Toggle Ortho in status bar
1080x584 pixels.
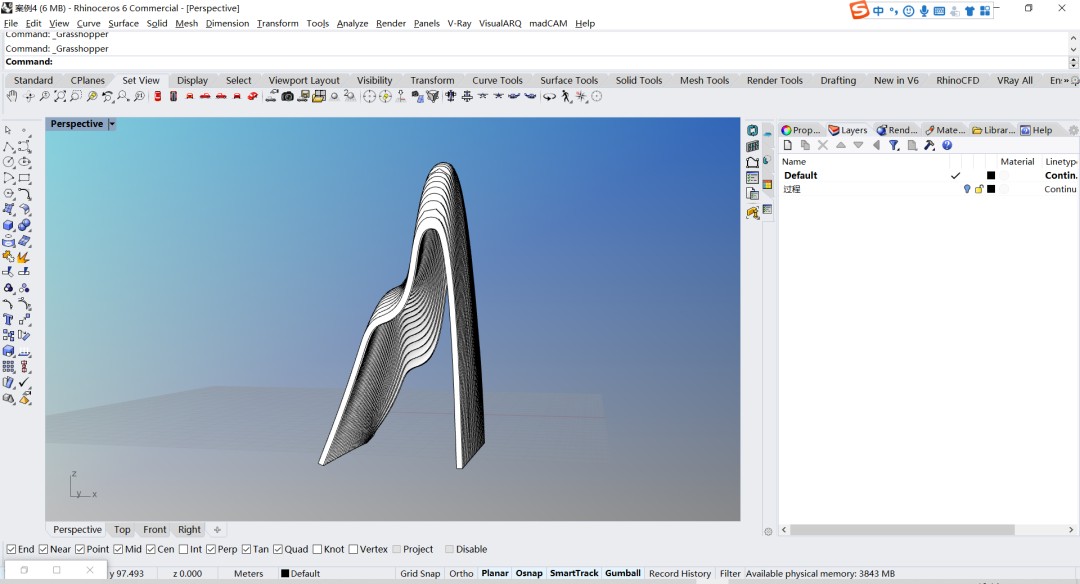click(461, 573)
